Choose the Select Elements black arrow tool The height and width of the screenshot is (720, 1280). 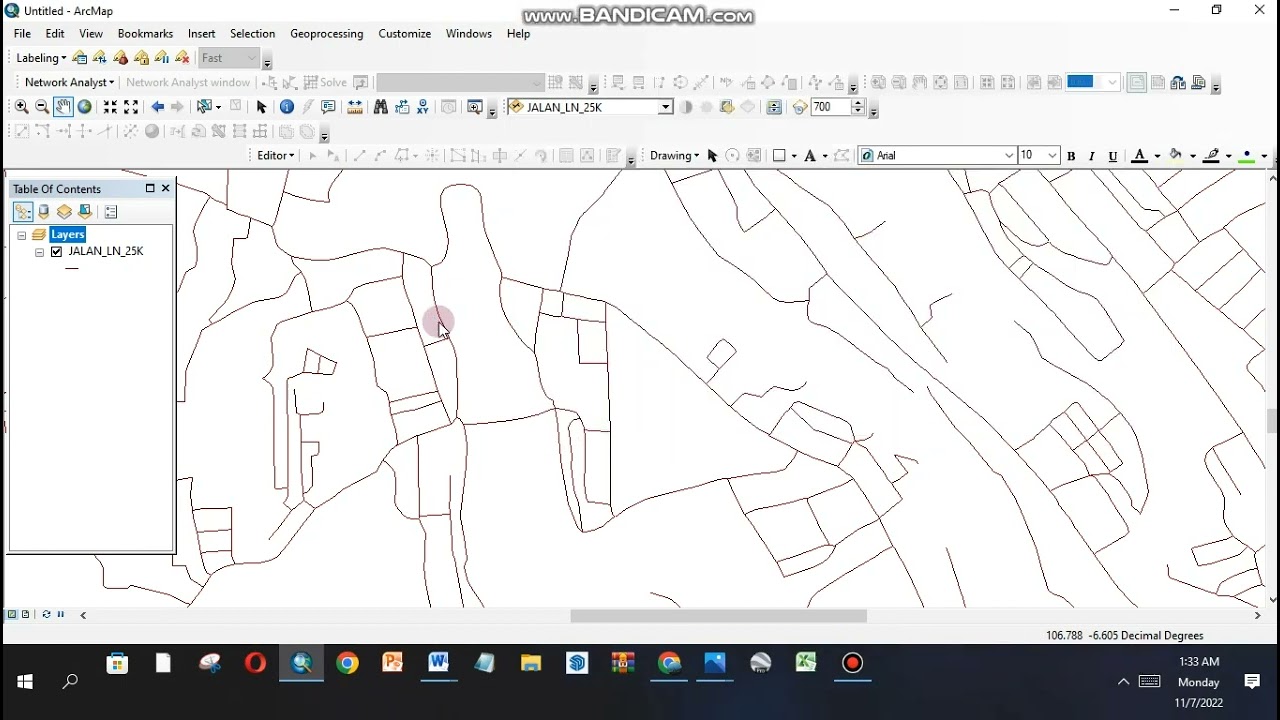[x=261, y=107]
